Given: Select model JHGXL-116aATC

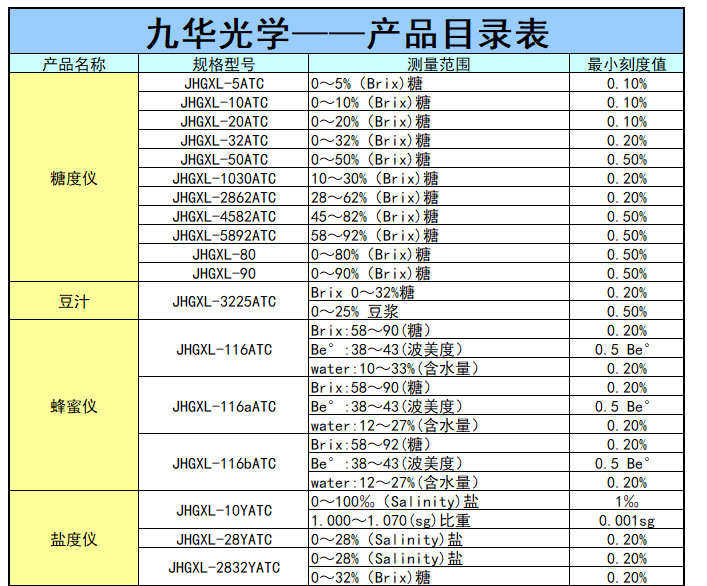Looking at the screenshot, I should click(224, 406).
